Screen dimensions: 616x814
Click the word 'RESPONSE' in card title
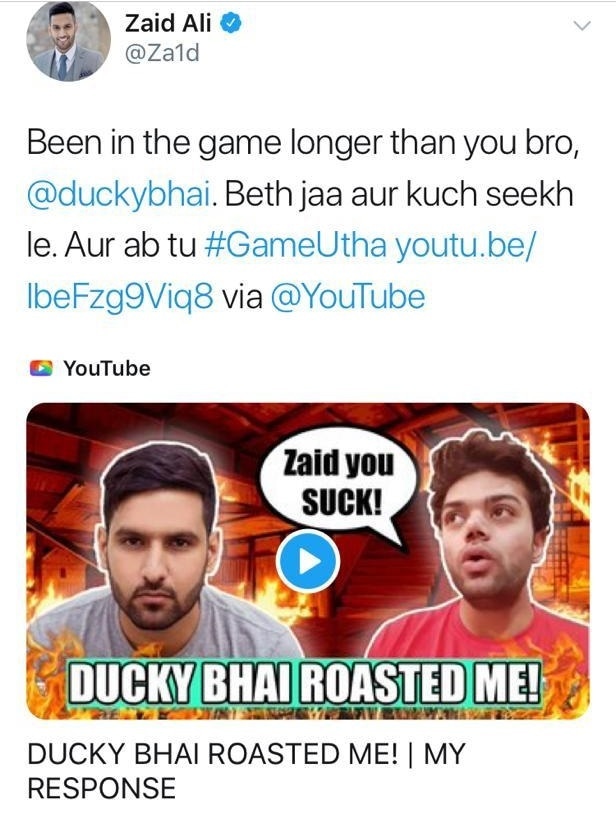pyautogui.click(x=102, y=788)
